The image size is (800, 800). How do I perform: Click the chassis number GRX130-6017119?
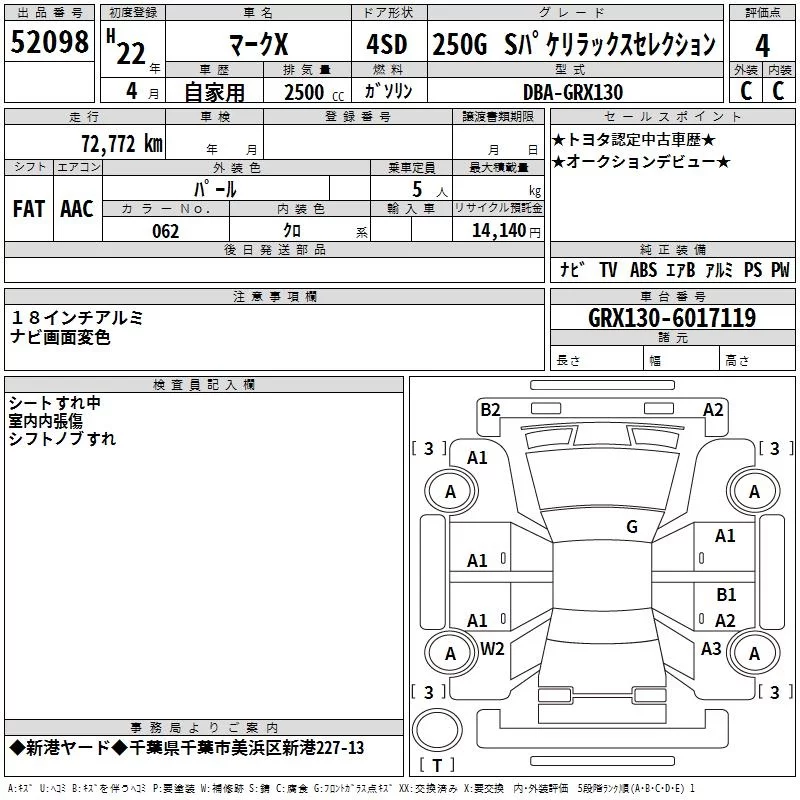point(672,318)
